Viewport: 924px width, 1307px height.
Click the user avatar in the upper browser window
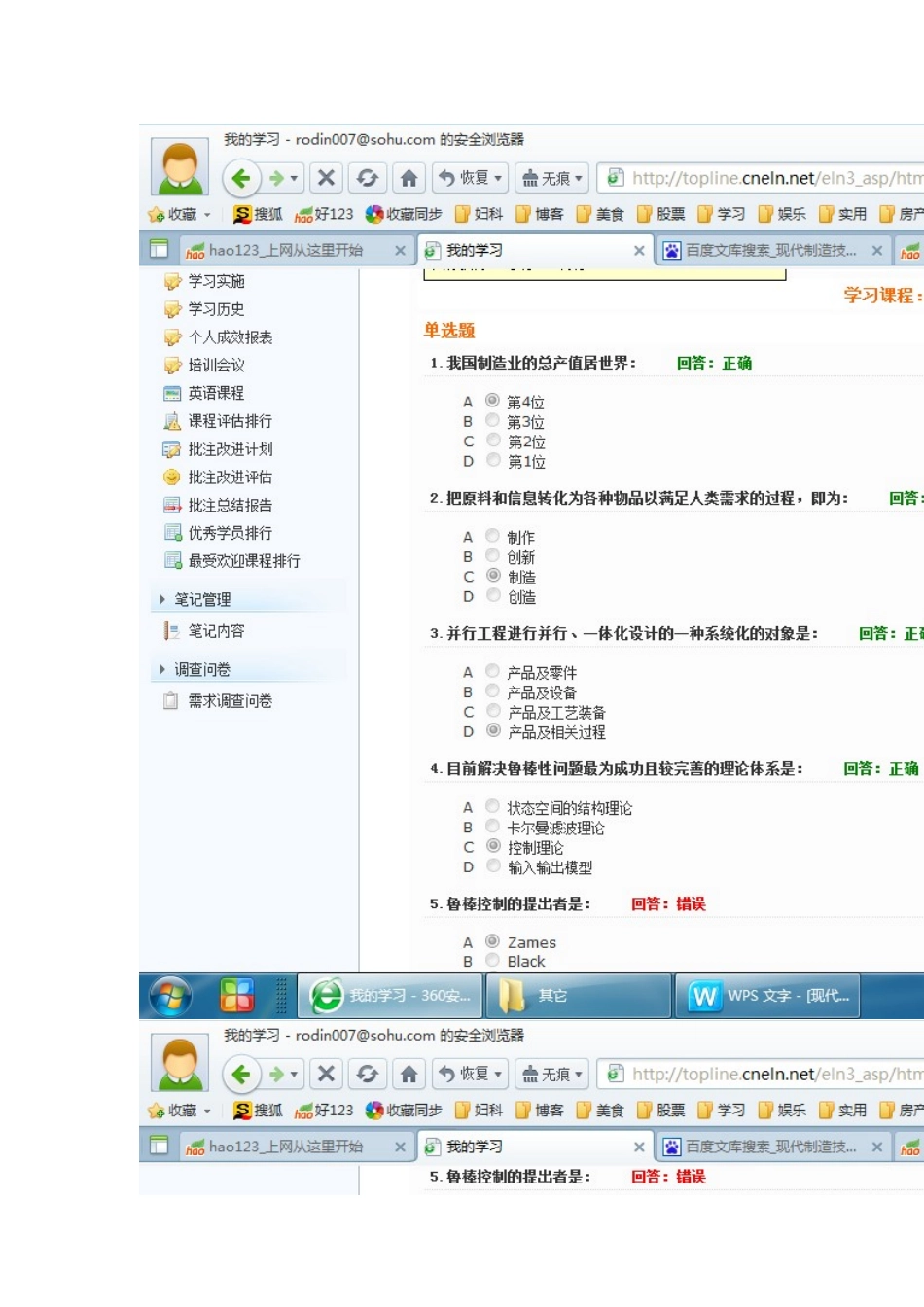pos(181,167)
